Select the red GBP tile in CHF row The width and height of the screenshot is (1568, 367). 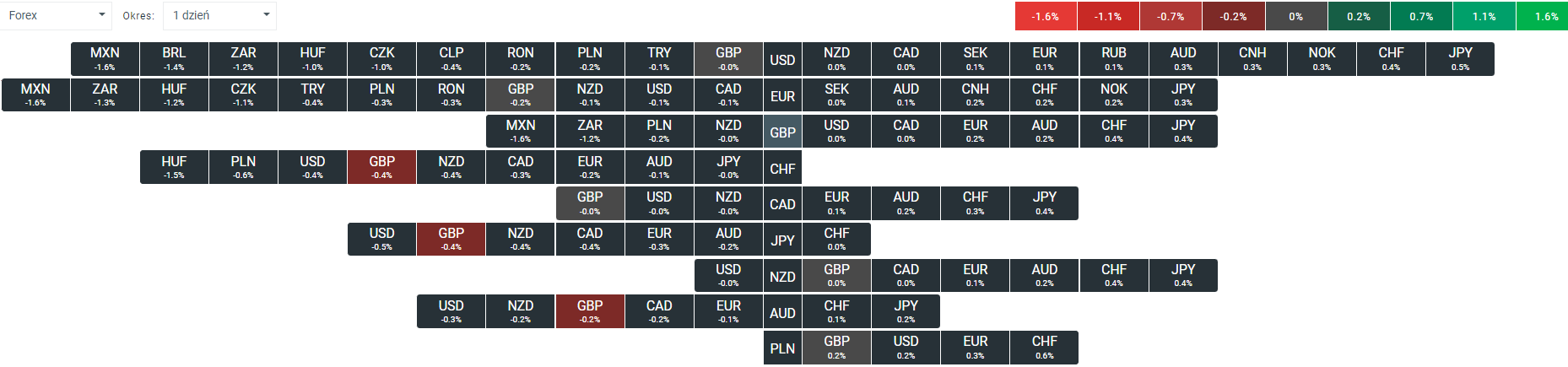pos(381,167)
